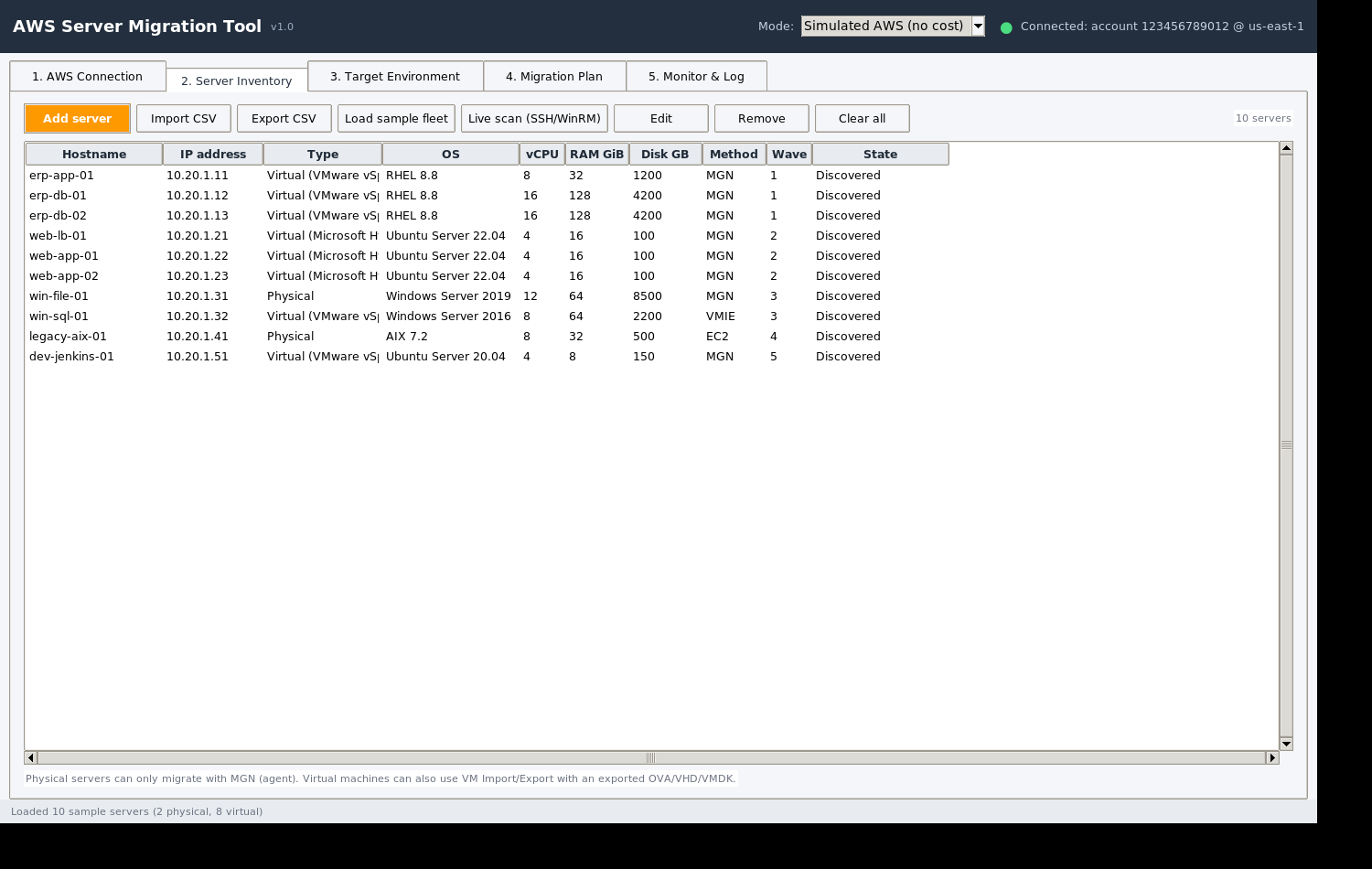Sort by IP address column header

coord(213,154)
